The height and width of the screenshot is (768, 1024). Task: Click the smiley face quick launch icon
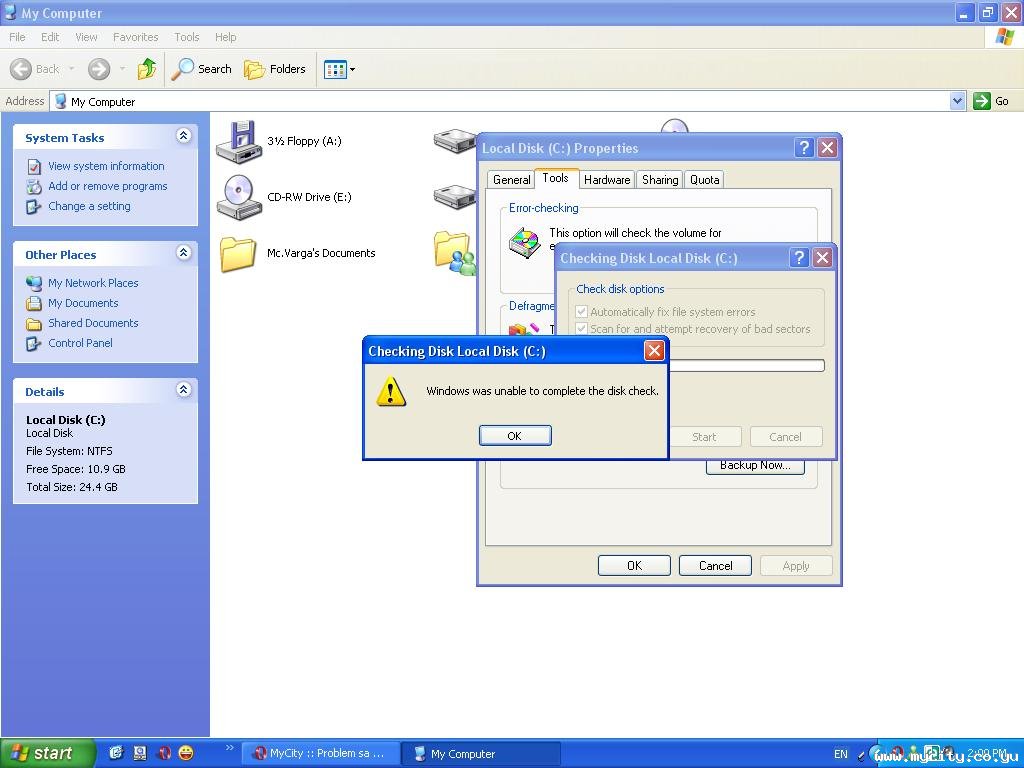coord(186,753)
